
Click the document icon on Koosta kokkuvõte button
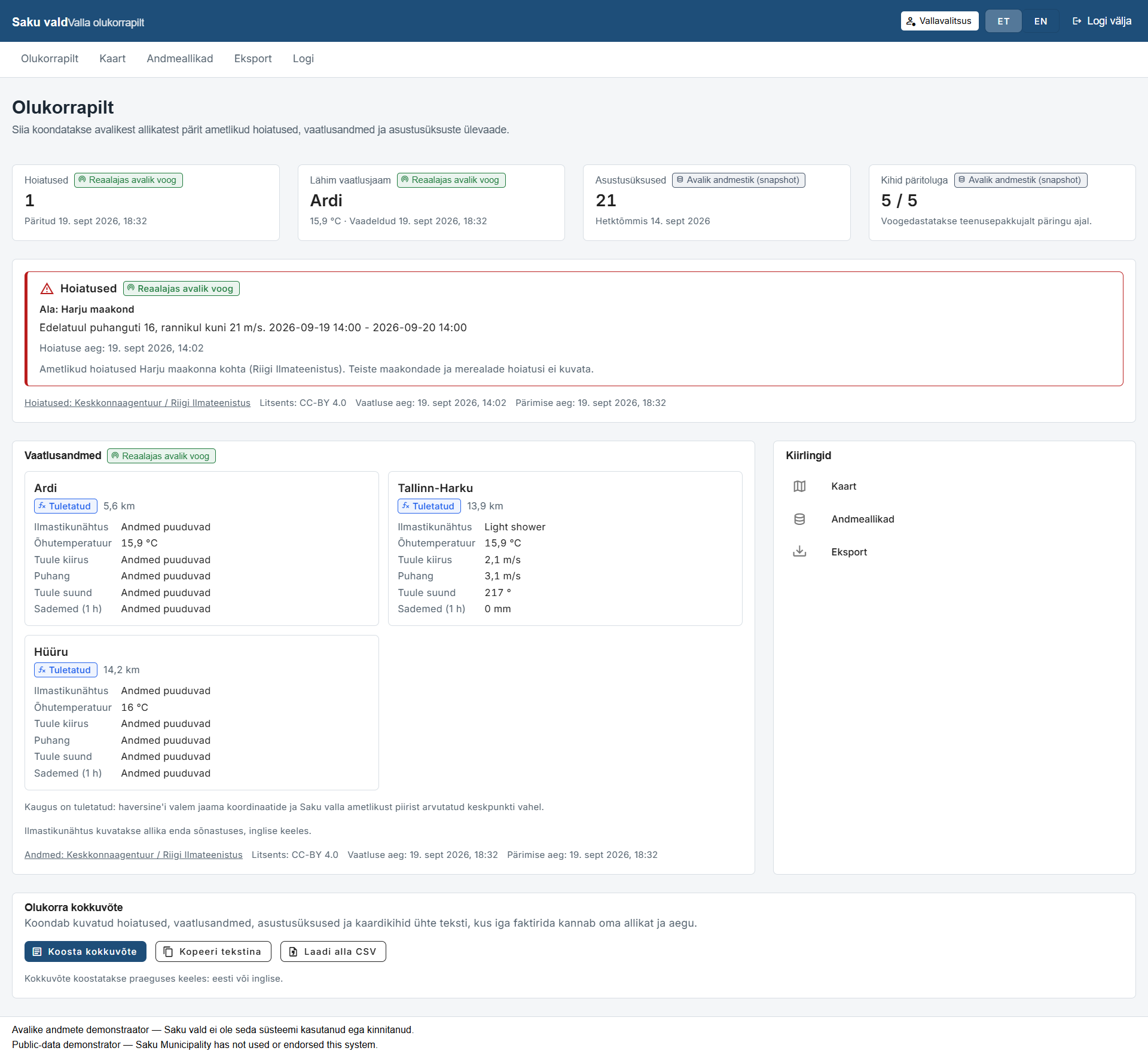(37, 952)
